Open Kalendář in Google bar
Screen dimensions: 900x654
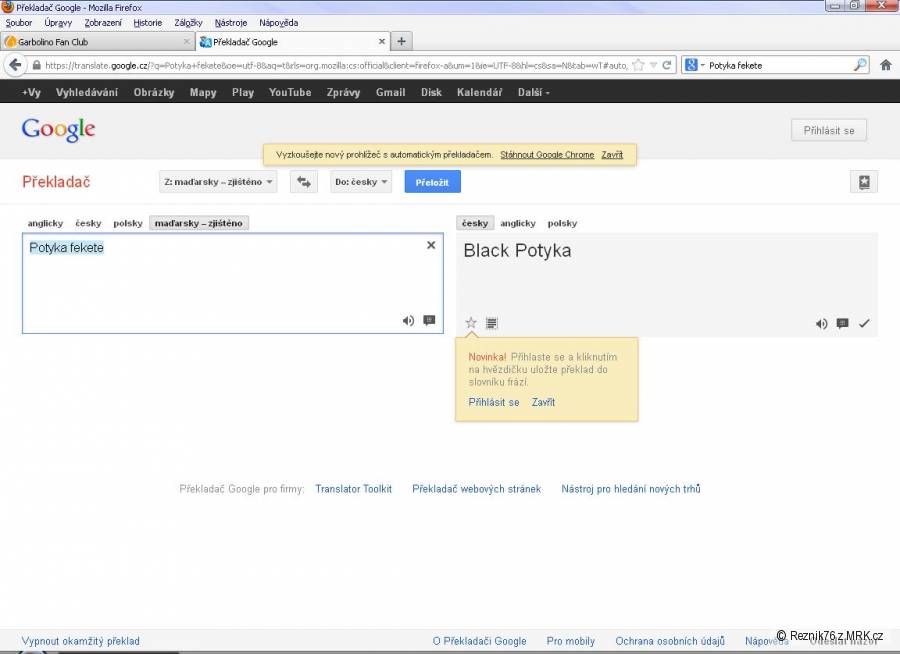[x=479, y=92]
